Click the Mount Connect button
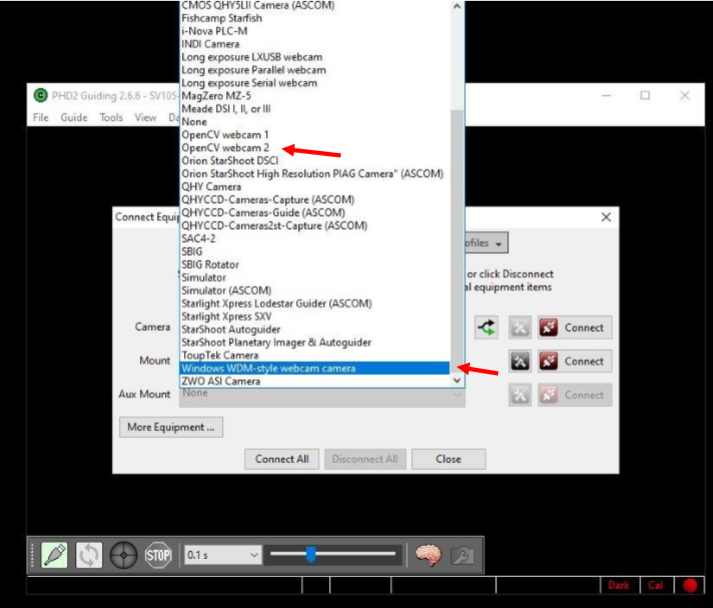 click(575, 362)
